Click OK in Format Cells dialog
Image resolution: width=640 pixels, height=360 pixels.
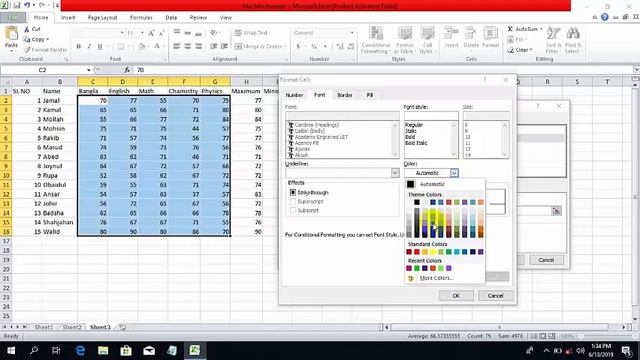point(456,296)
